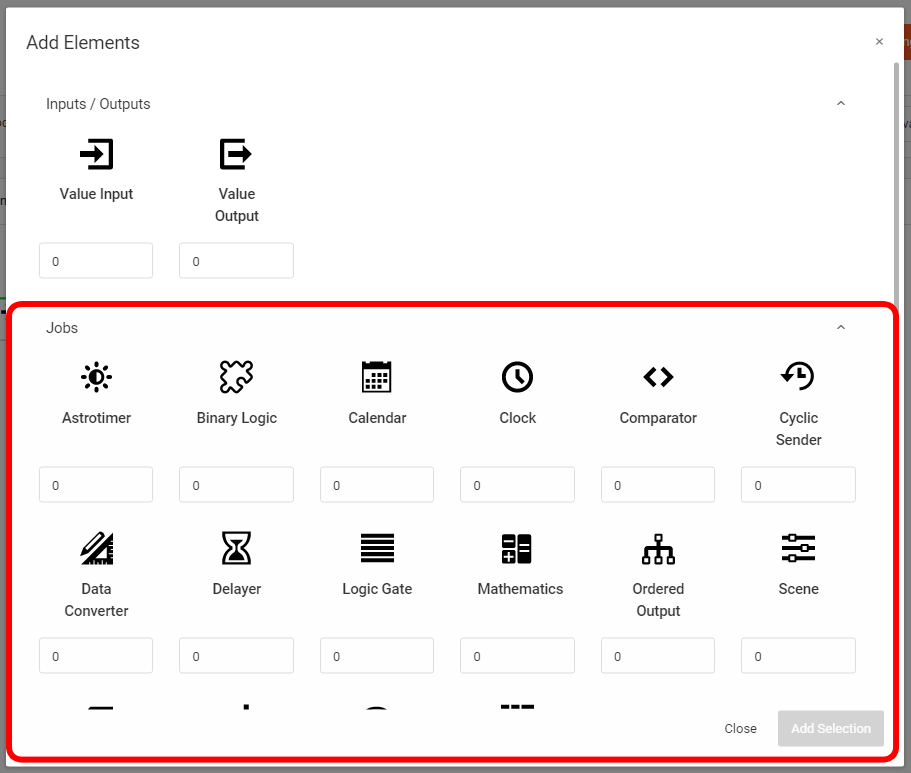This screenshot has width=911, height=773.
Task: Click the Comparator angle-brackets icon
Action: [x=658, y=377]
